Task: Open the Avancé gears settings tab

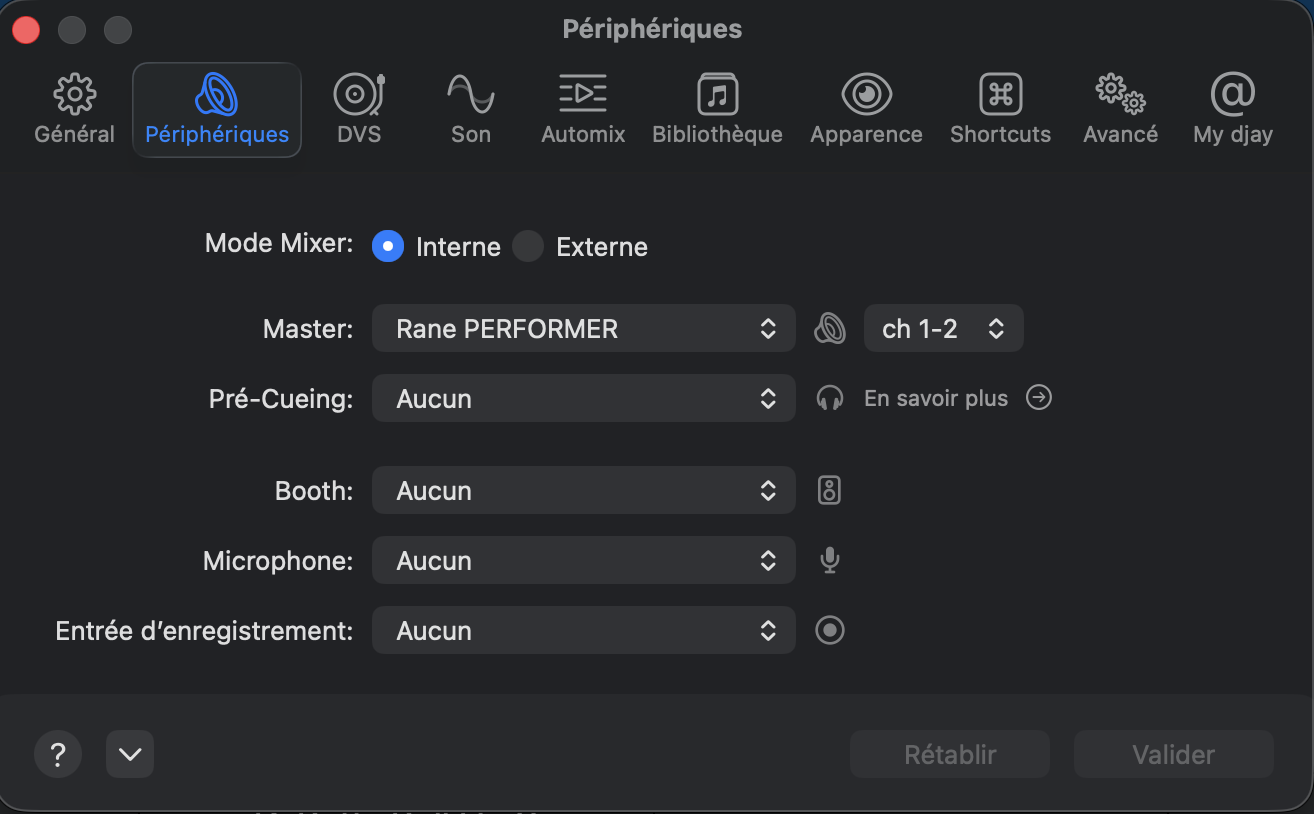Action: coord(1120,110)
